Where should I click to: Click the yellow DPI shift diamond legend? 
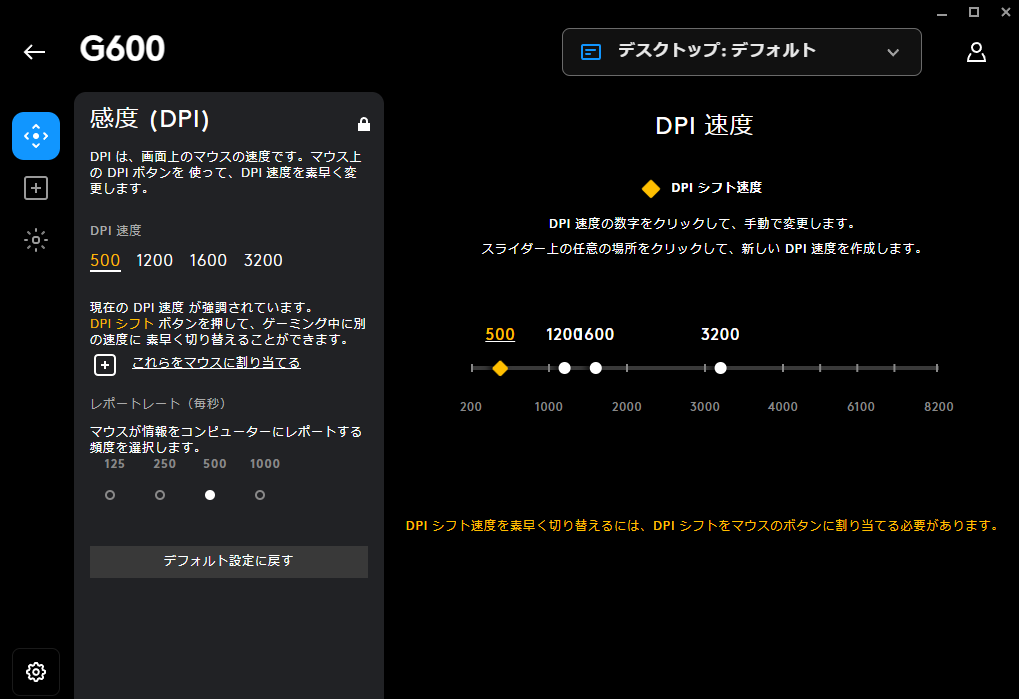[651, 189]
